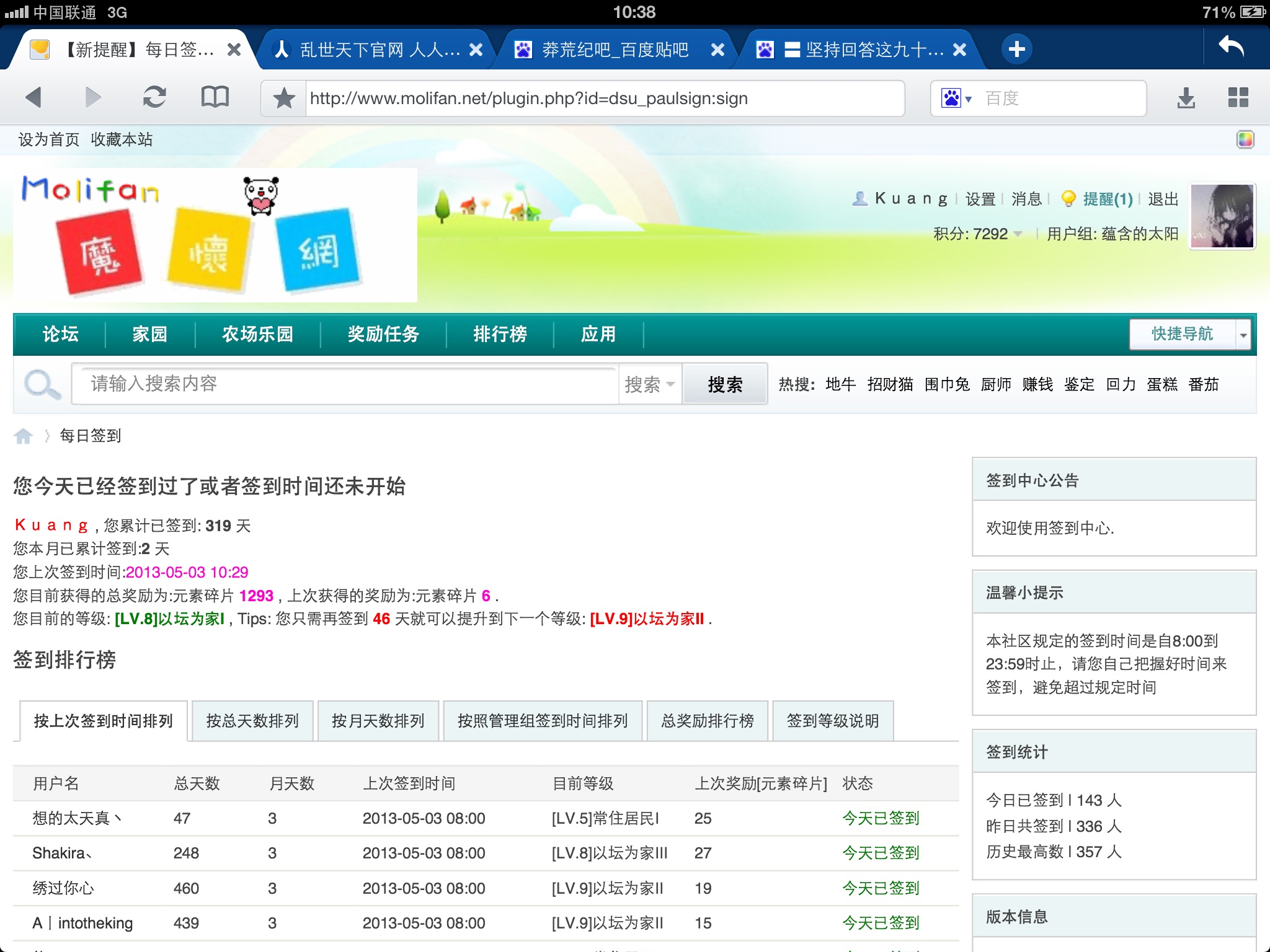Click the user avatar picture

coord(1222,216)
